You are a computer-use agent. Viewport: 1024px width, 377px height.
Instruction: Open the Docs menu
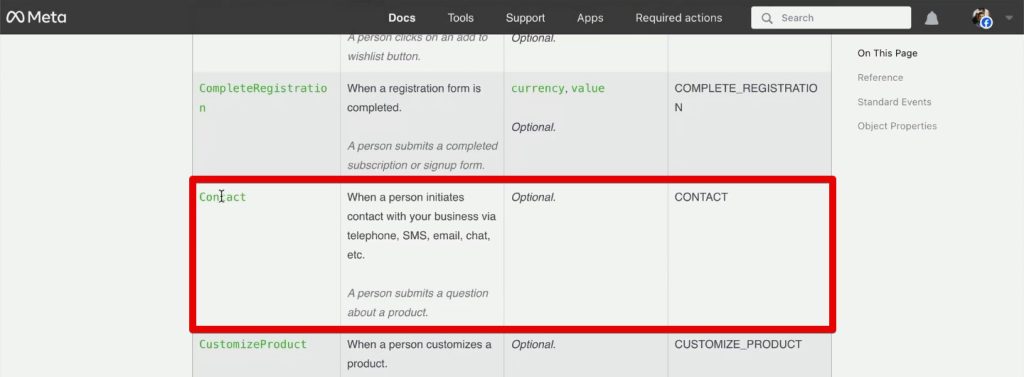click(402, 18)
